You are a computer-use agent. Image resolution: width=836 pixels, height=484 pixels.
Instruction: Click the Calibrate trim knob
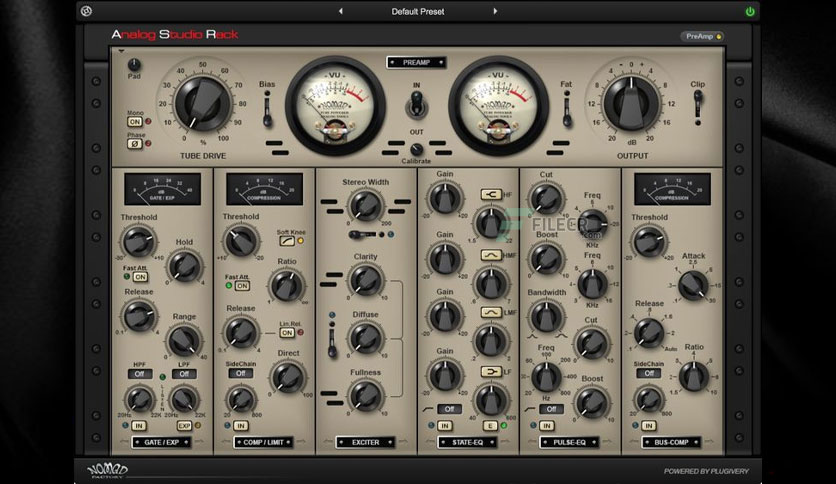416,149
